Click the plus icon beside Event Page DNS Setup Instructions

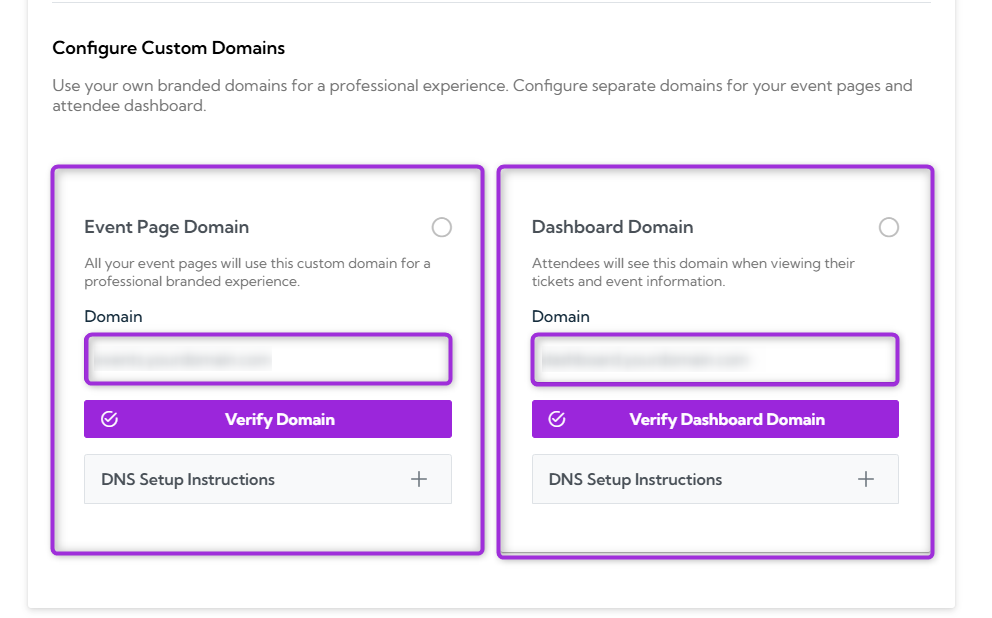(419, 479)
